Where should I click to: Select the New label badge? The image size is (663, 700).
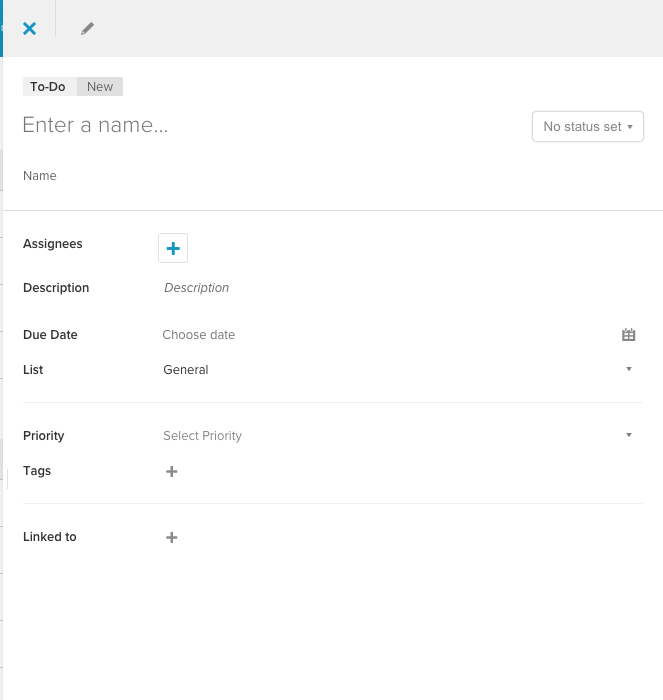click(x=100, y=87)
